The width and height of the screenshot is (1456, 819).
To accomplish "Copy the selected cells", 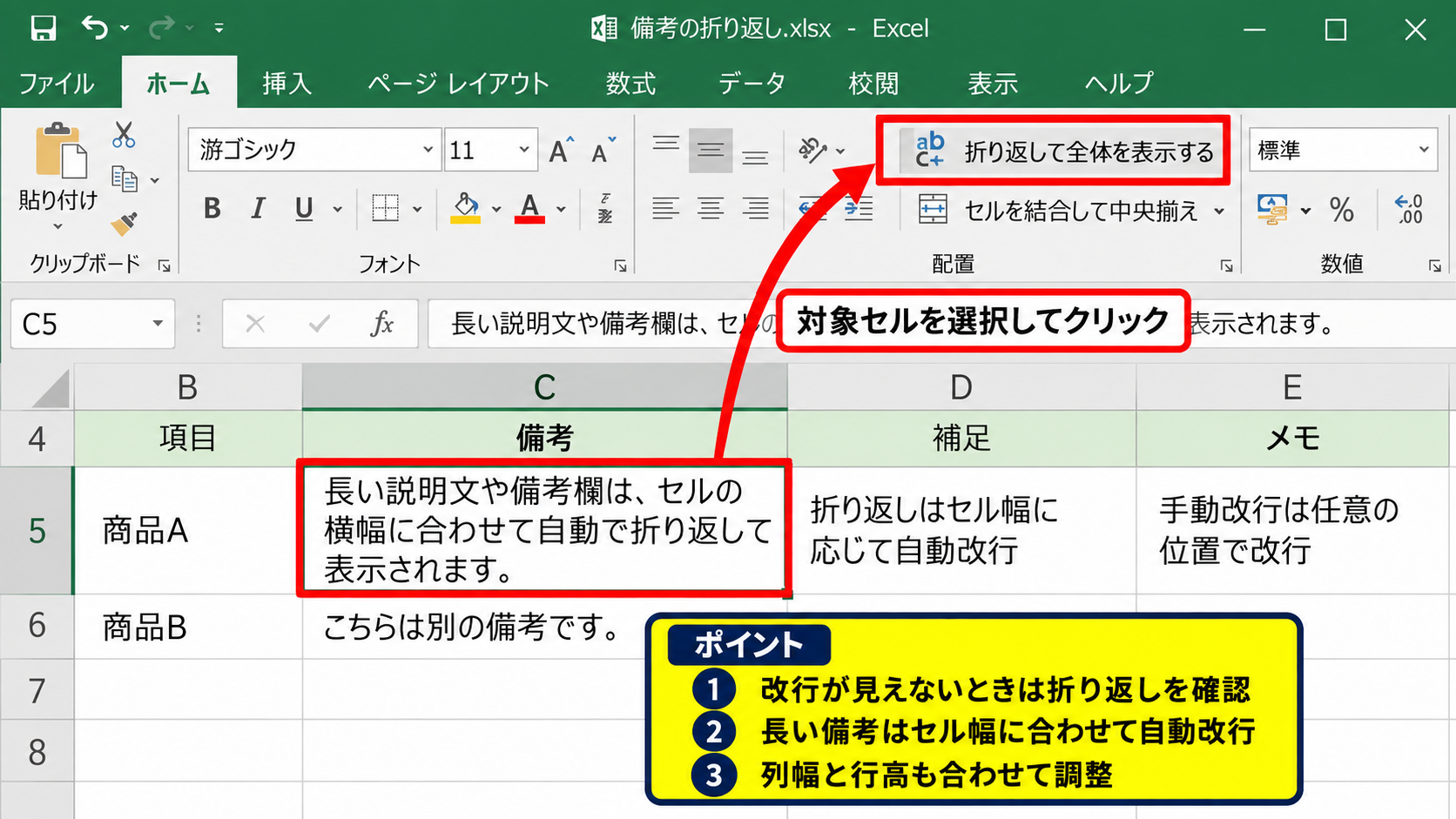I will pos(125,179).
